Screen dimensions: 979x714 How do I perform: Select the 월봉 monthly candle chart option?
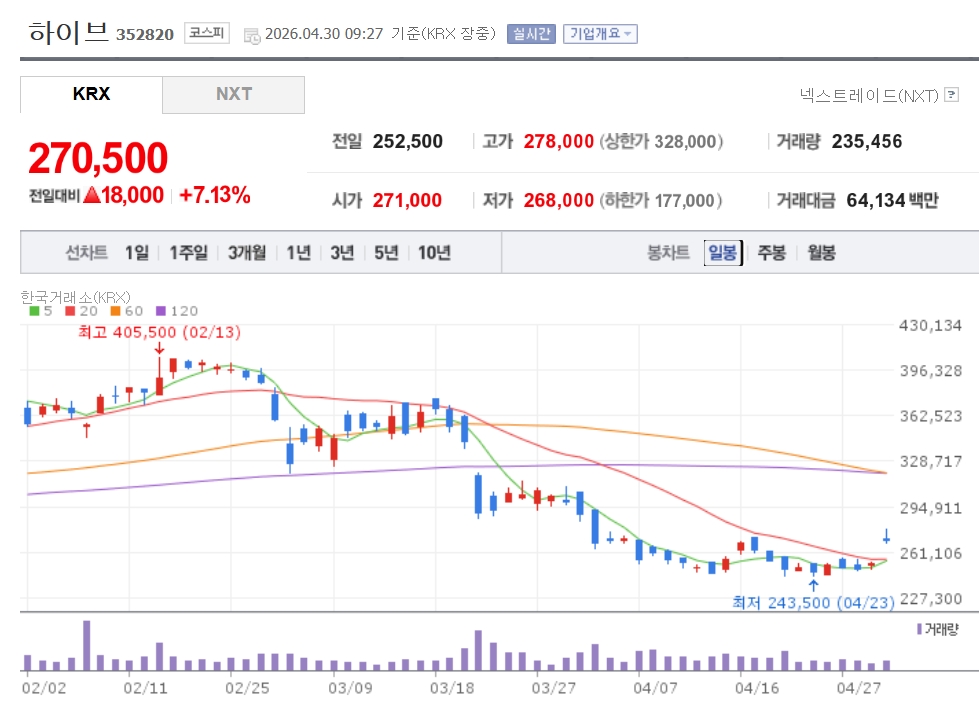click(821, 253)
